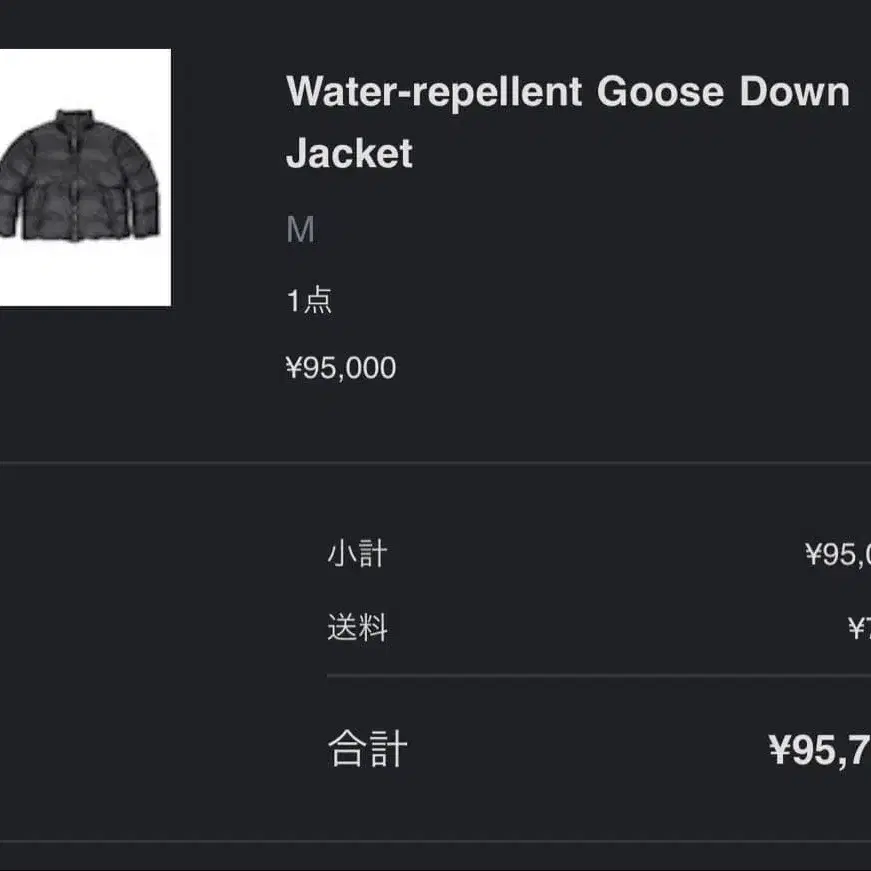
Task: Select the size "M" label
Action: [x=300, y=231]
